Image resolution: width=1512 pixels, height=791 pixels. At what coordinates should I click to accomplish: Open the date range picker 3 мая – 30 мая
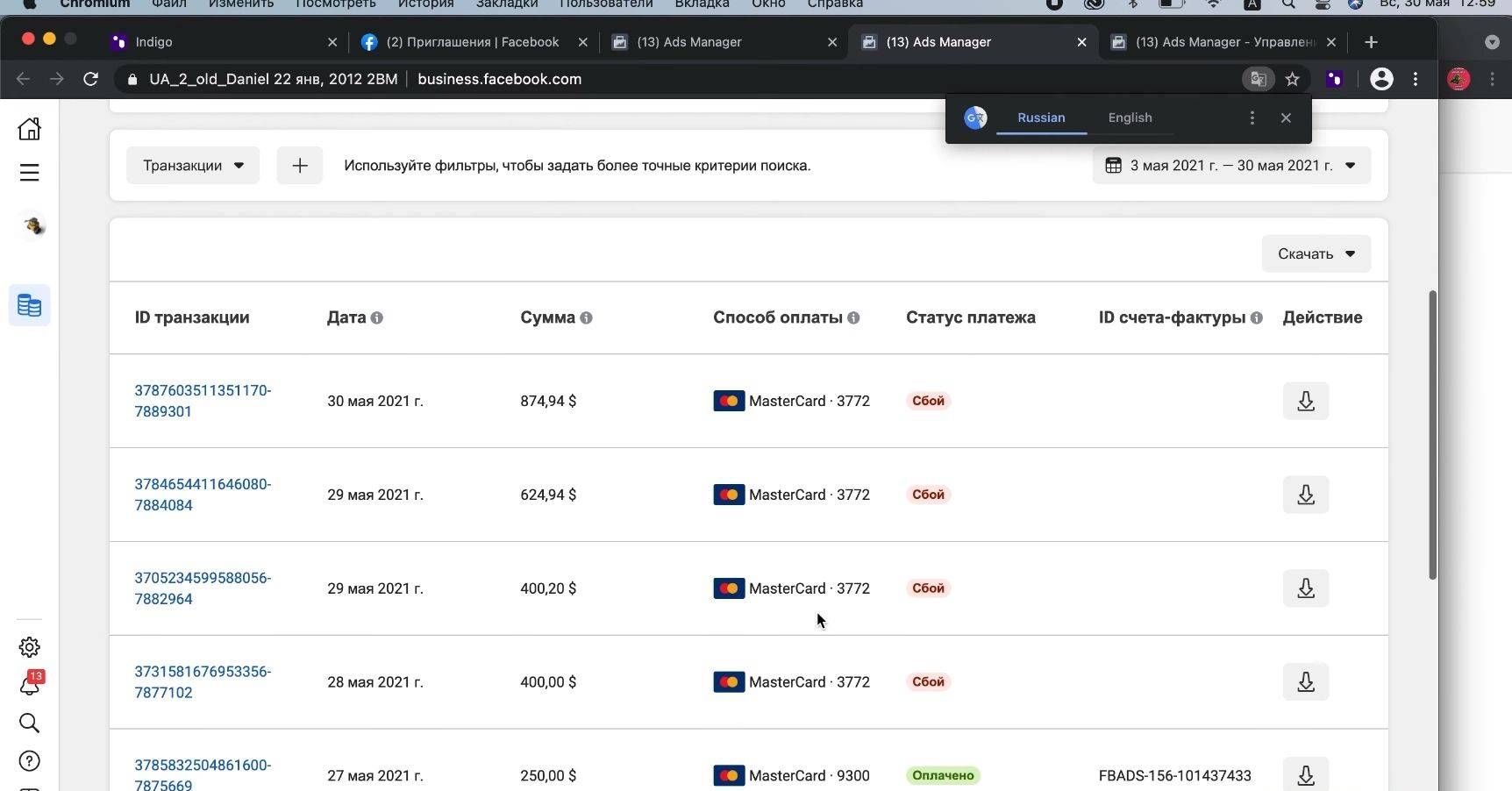[x=1231, y=166]
